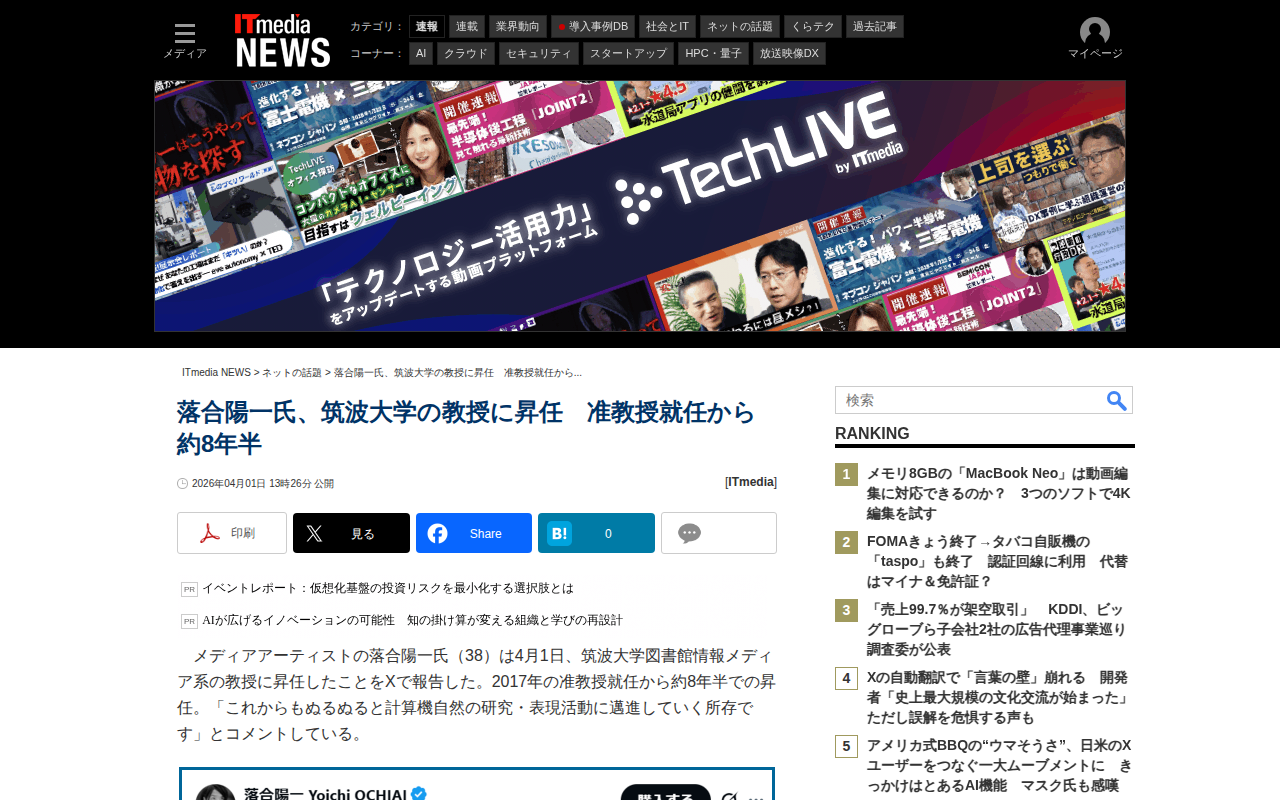Open ranking 2 FOMA taspo article
This screenshot has width=1280, height=800.
(997, 561)
